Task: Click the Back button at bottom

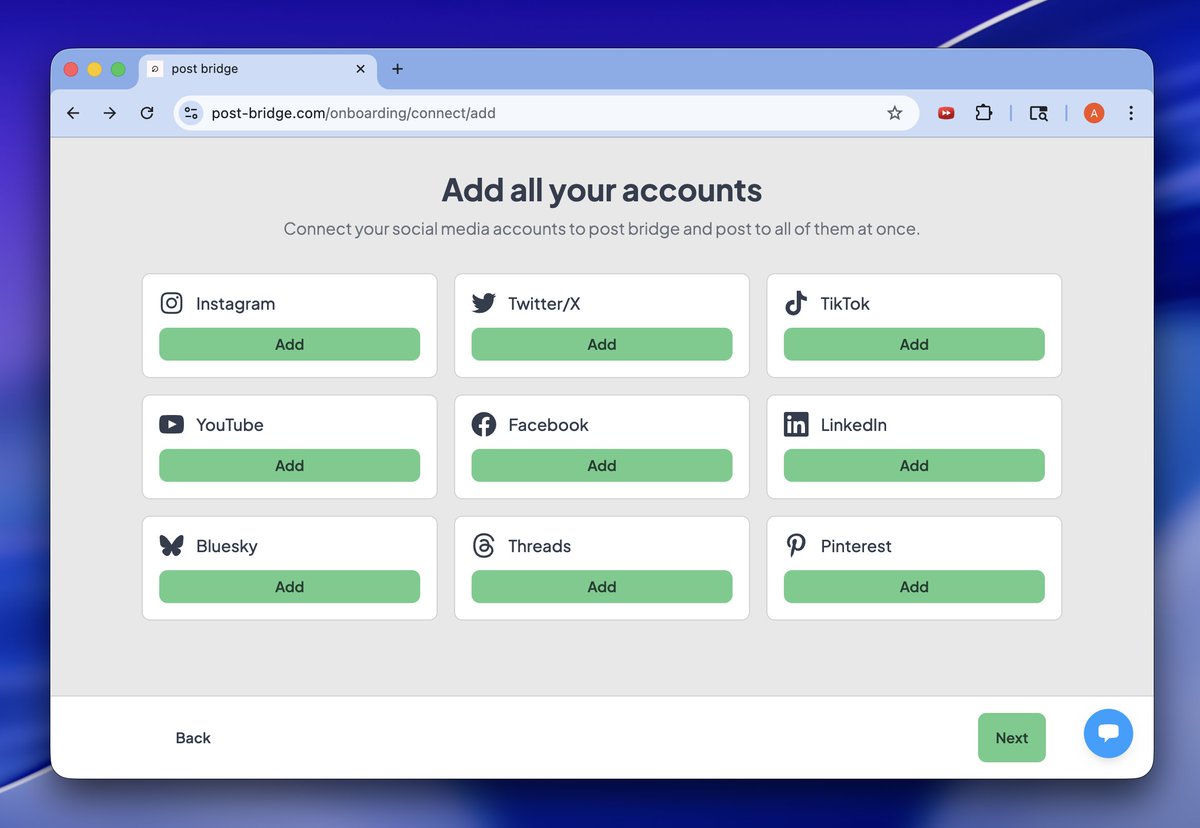Action: click(x=193, y=738)
